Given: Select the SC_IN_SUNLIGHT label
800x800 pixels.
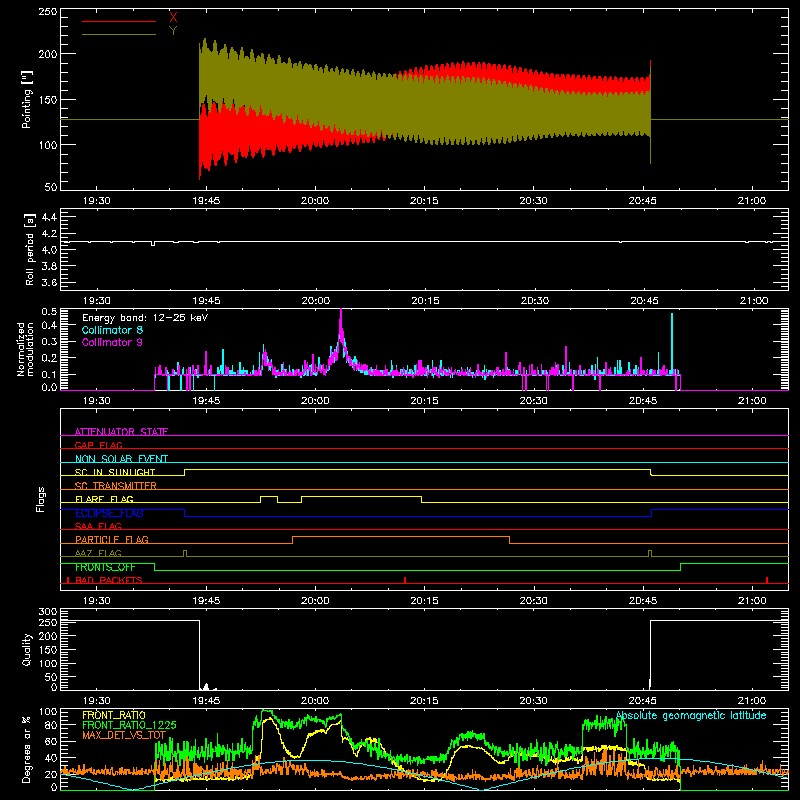Looking at the screenshot, I should 115,472.
